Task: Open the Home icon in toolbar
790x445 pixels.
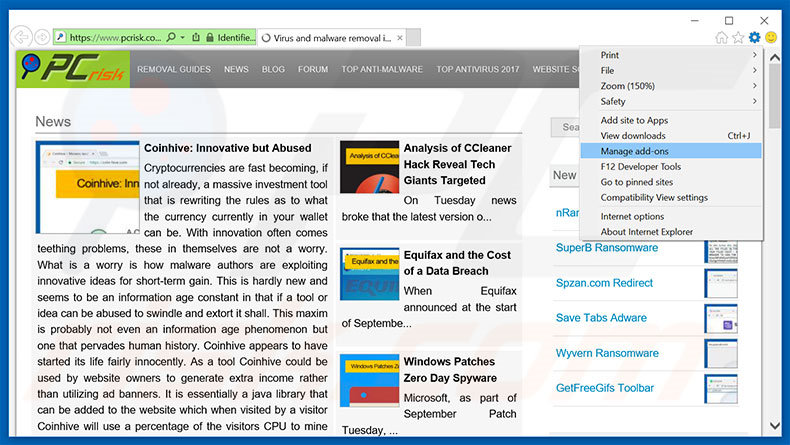Action: [721, 37]
